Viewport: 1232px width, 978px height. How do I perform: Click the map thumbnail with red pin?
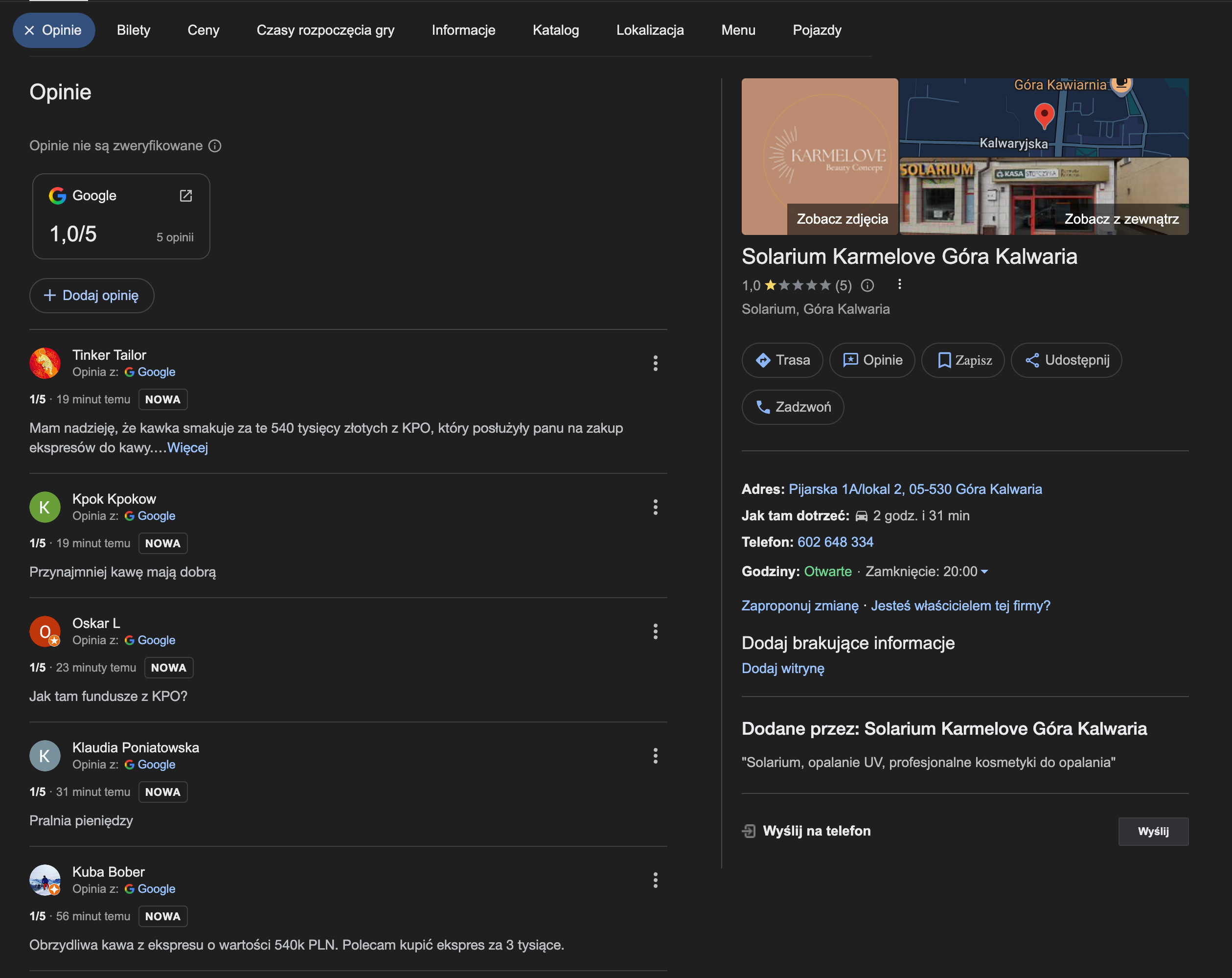pos(1044,117)
